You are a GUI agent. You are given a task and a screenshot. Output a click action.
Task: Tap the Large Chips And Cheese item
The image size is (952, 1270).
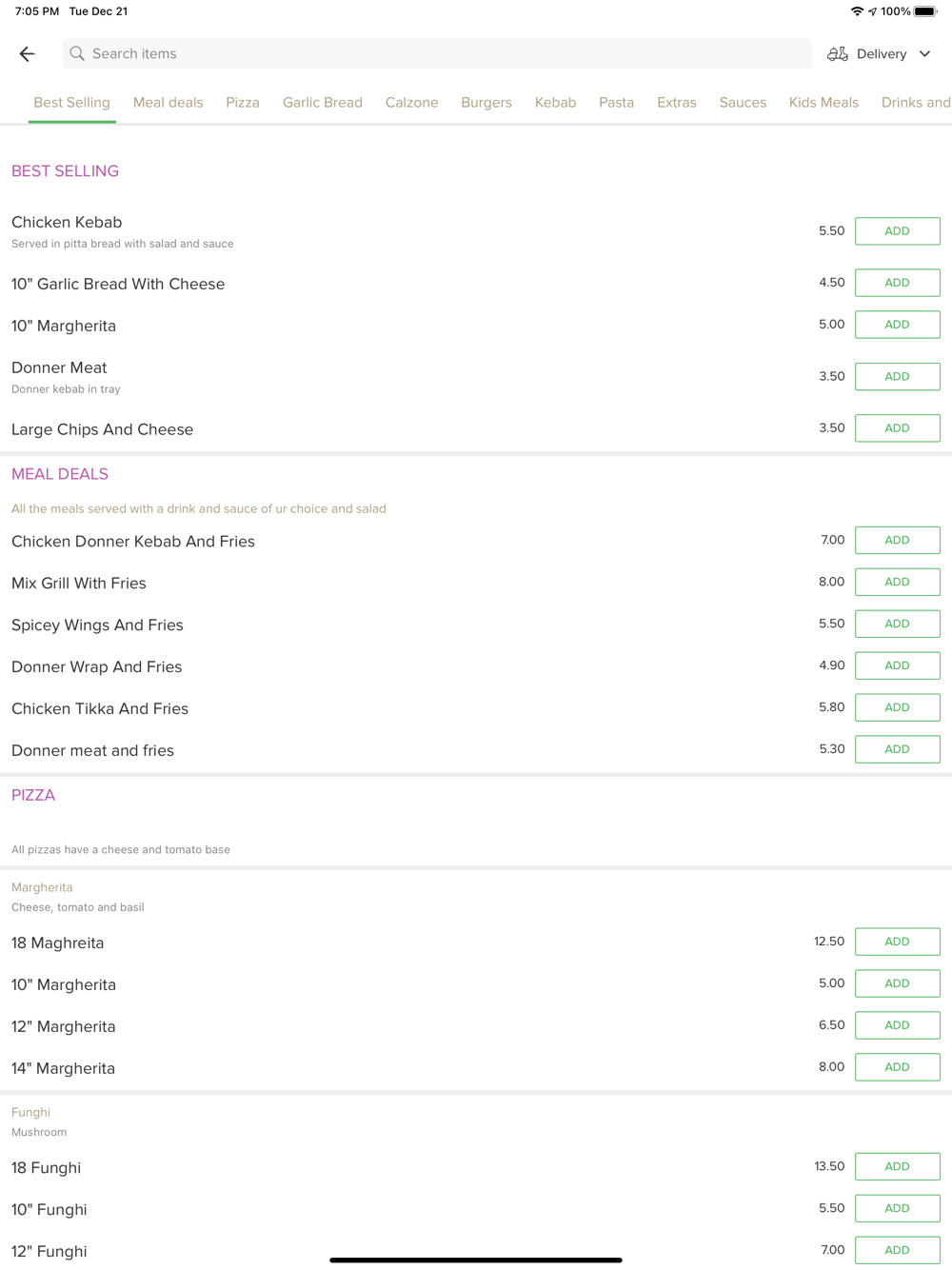(103, 429)
